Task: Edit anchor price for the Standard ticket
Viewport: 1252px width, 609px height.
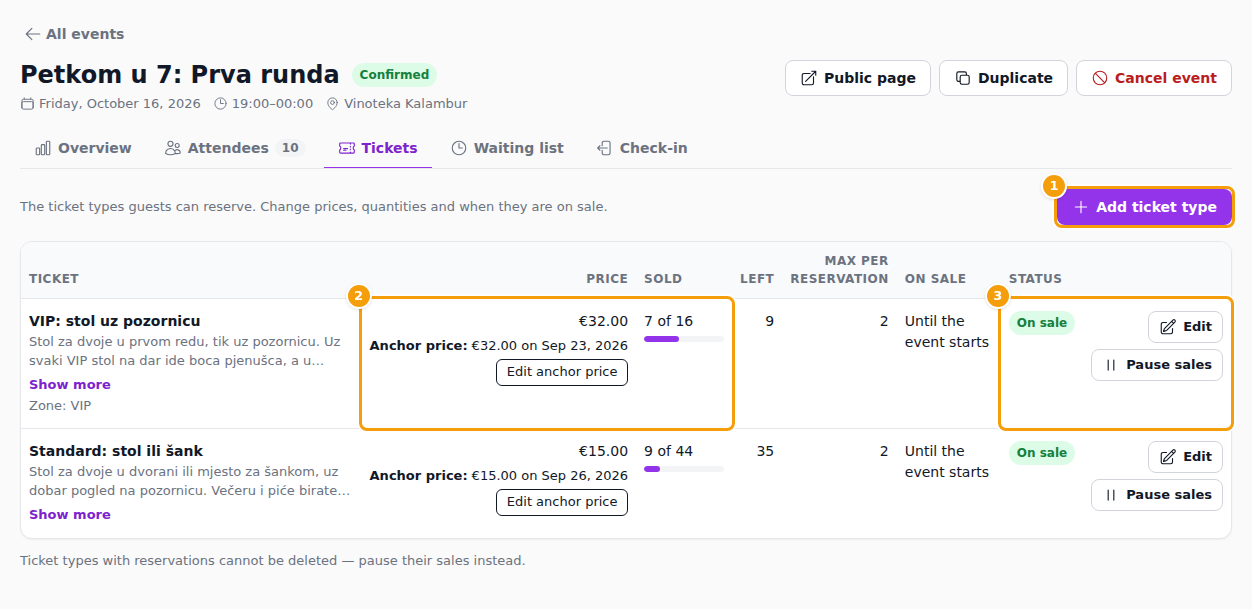Action: (x=562, y=502)
